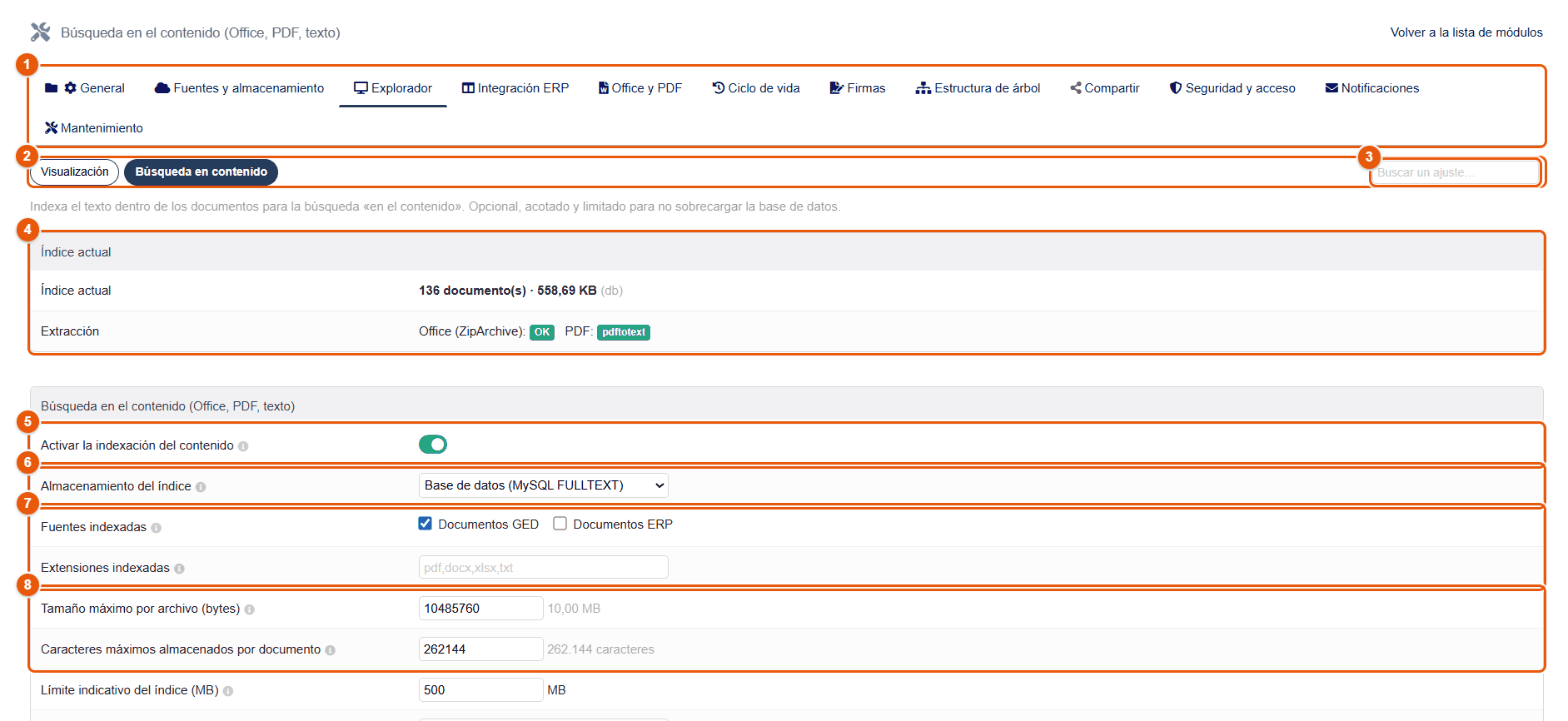Image resolution: width=1568 pixels, height=721 pixels.
Task: Click the sitemap icon of Estructura de árbol
Action: [923, 88]
